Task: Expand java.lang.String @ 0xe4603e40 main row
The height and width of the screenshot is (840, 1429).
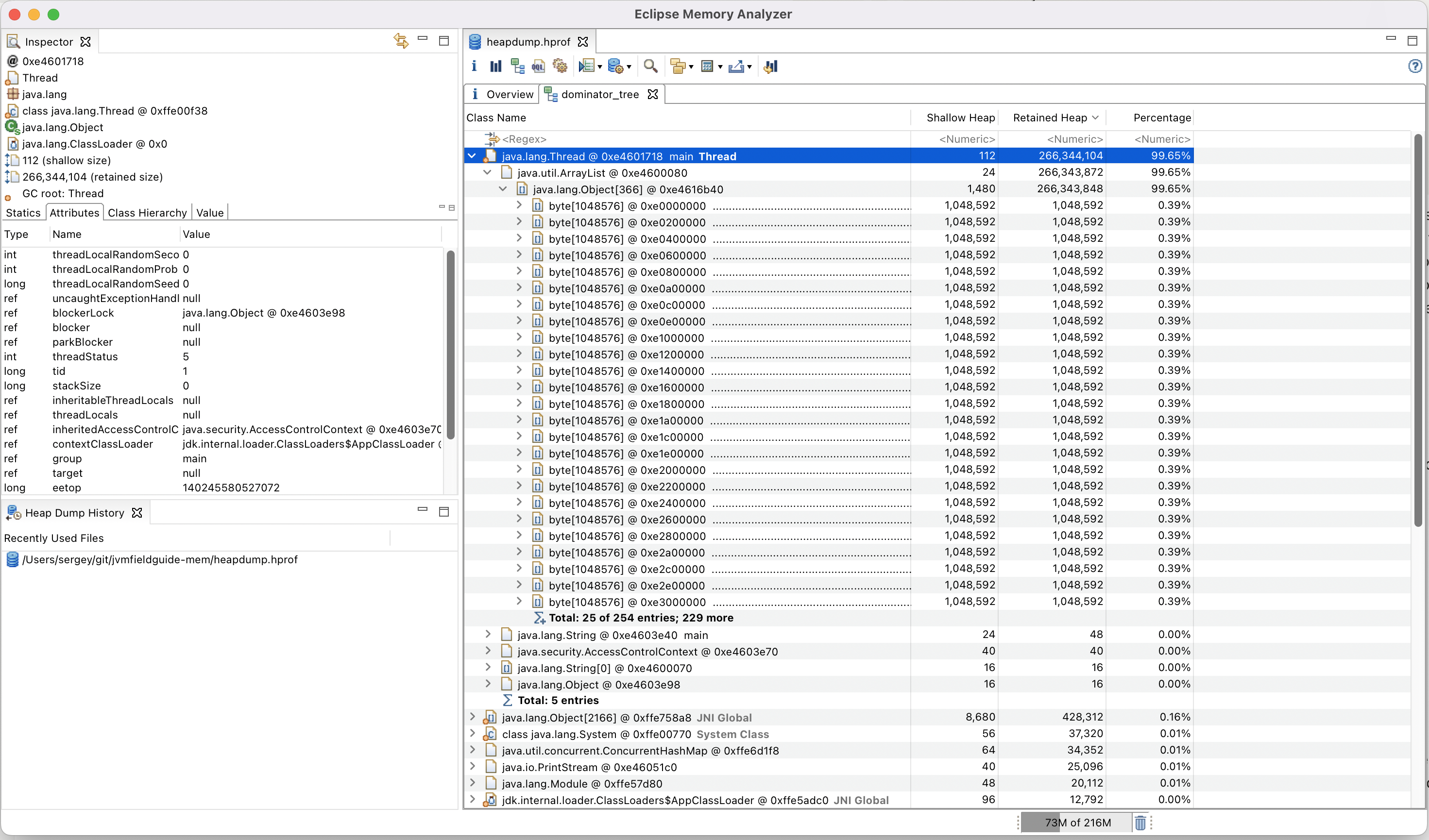Action: [x=488, y=634]
